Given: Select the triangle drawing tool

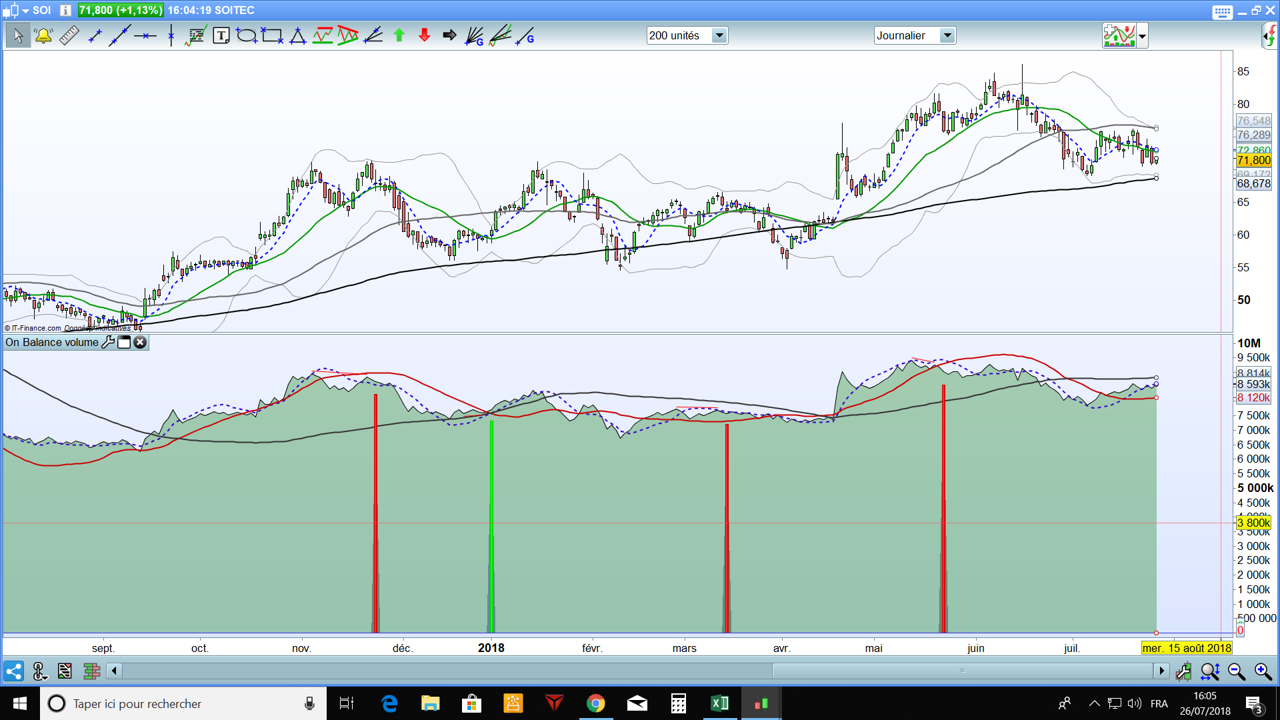Looking at the screenshot, I should coord(297,36).
